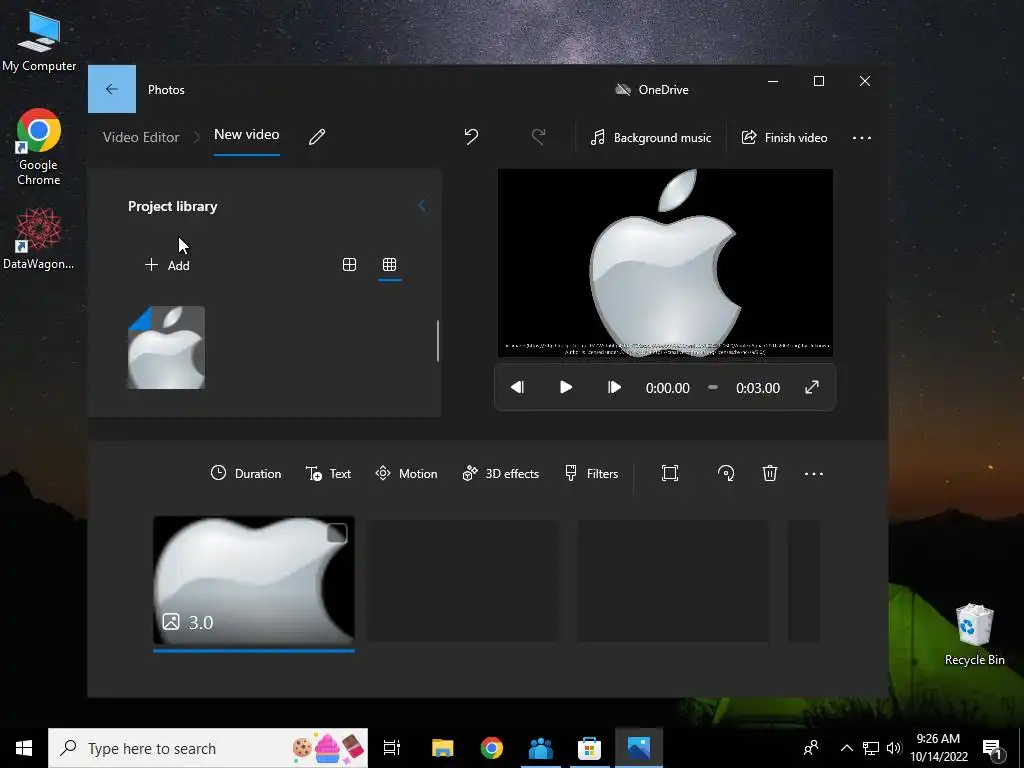Viewport: 1024px width, 768px height.
Task: Tick the checkbox on the storyboard clip
Action: [337, 534]
